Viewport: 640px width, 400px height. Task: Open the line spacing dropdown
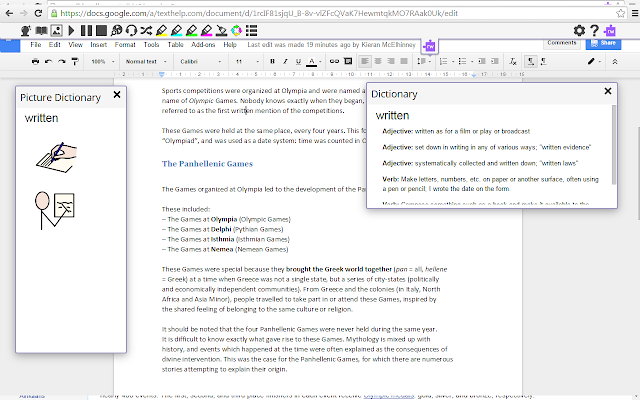[x=424, y=62]
